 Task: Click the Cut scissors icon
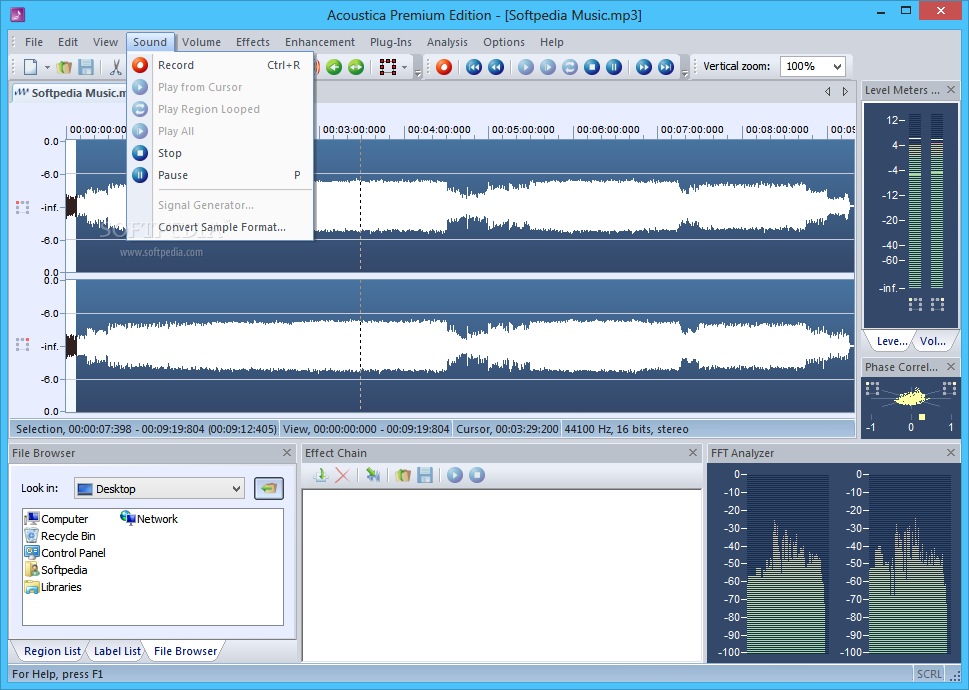point(116,67)
